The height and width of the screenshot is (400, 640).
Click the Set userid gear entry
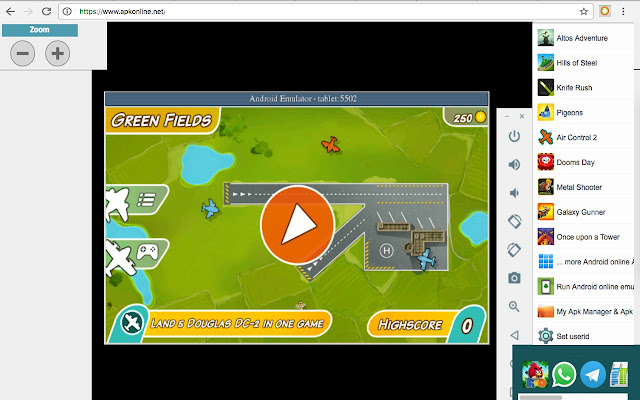[584, 336]
